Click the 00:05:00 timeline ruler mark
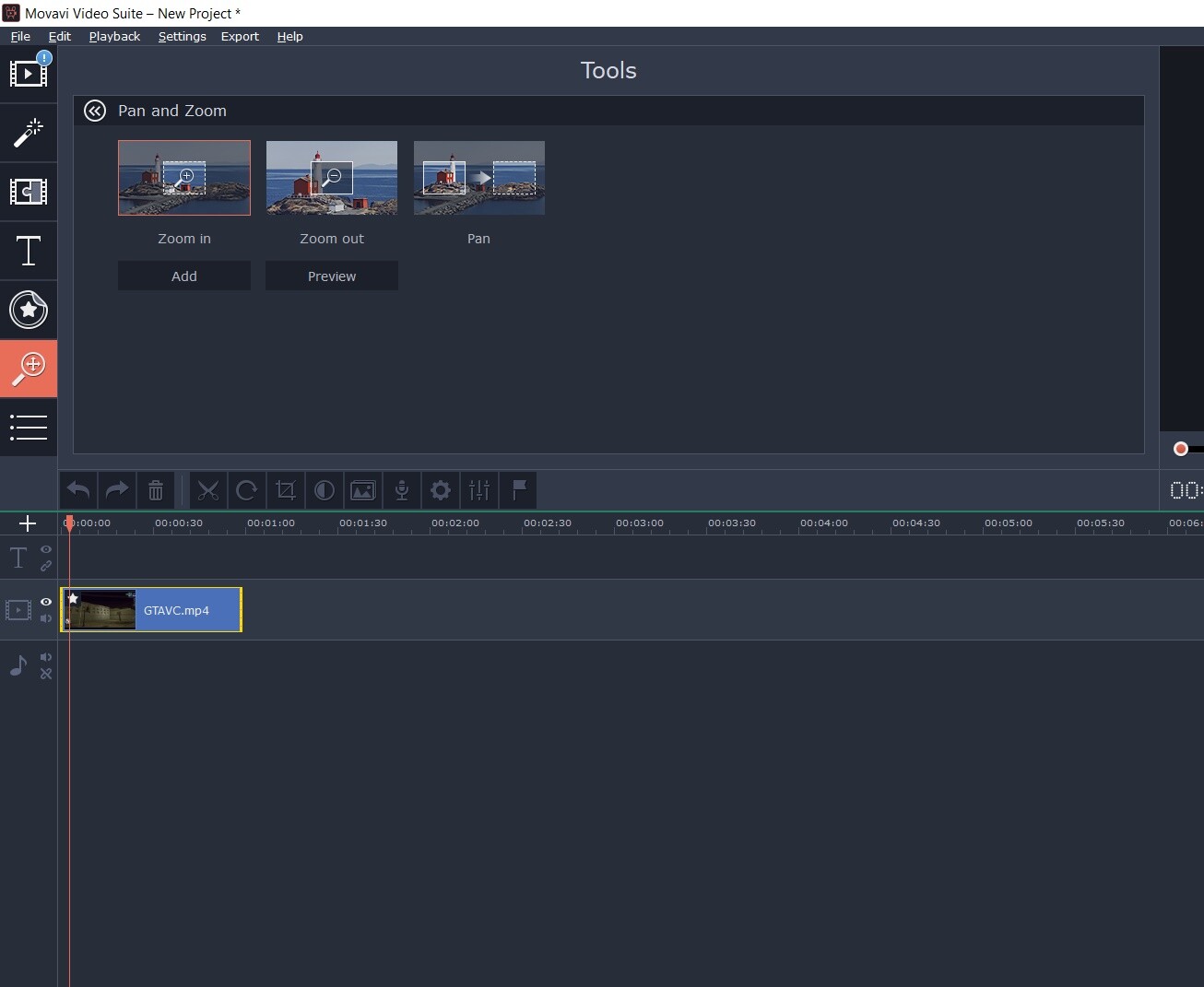Viewport: 1204px width, 987px height. pyautogui.click(x=1009, y=523)
